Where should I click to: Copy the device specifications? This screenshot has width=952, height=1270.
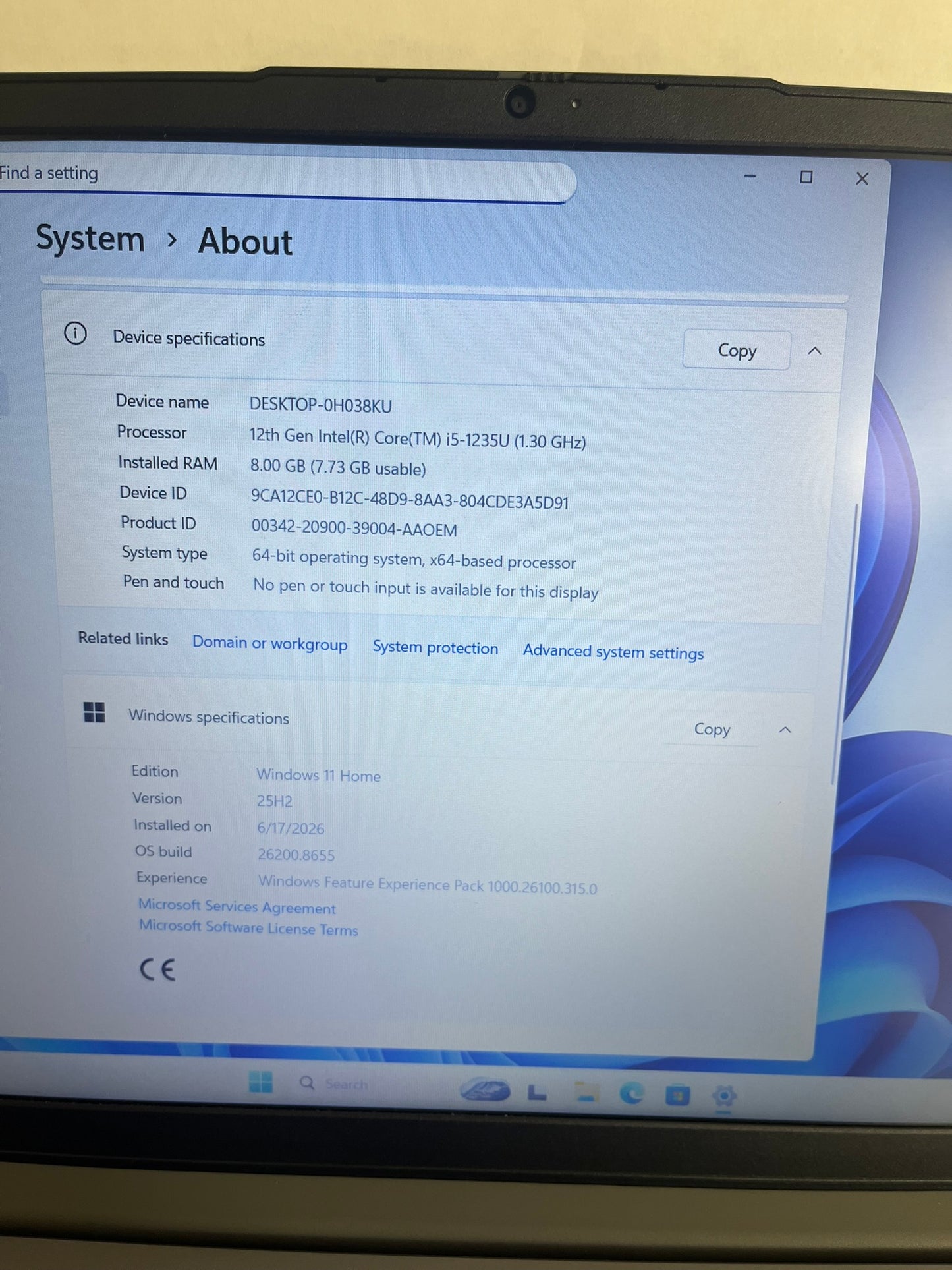coord(737,350)
